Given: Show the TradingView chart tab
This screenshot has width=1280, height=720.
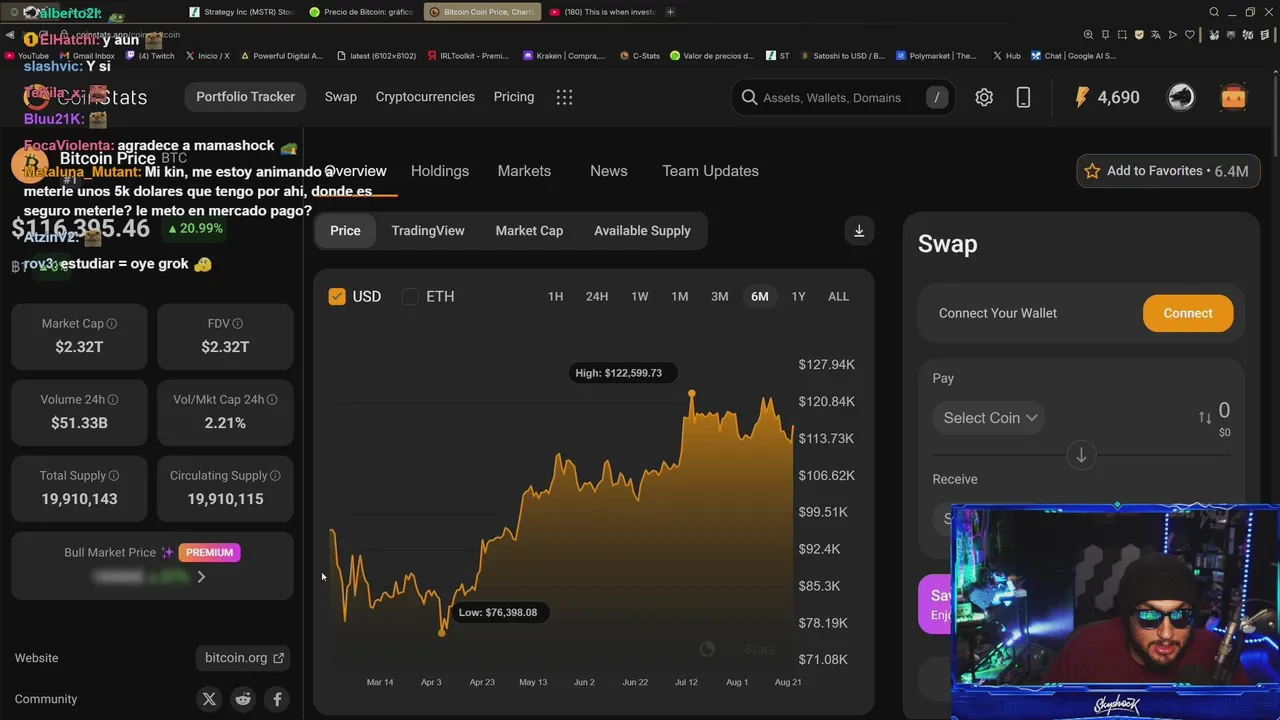Looking at the screenshot, I should (x=428, y=230).
